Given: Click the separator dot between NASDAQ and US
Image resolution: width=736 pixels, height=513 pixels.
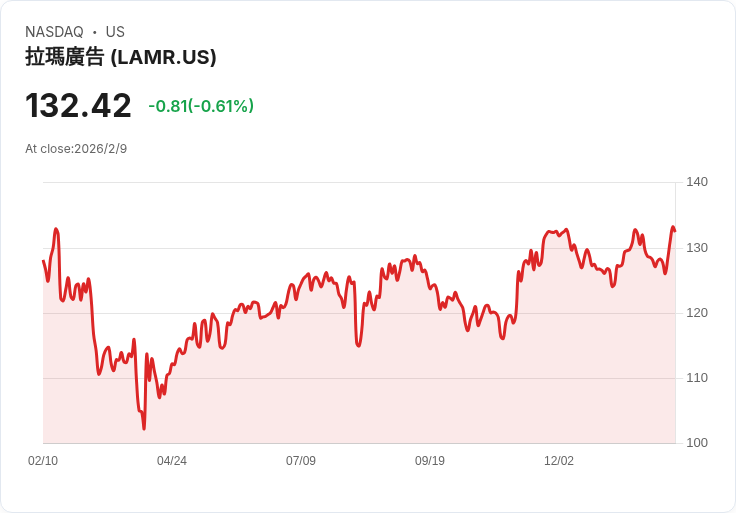Looking at the screenshot, I should coord(95,32).
